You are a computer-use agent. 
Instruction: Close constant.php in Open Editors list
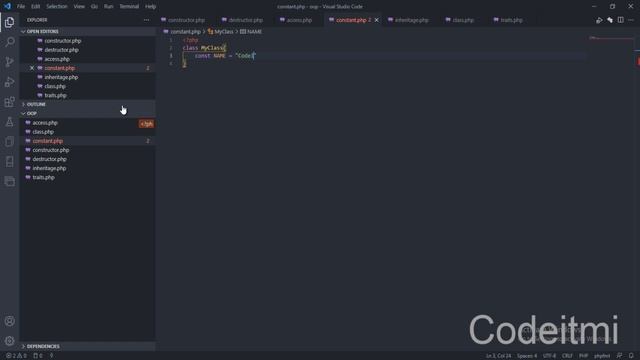click(x=32, y=68)
